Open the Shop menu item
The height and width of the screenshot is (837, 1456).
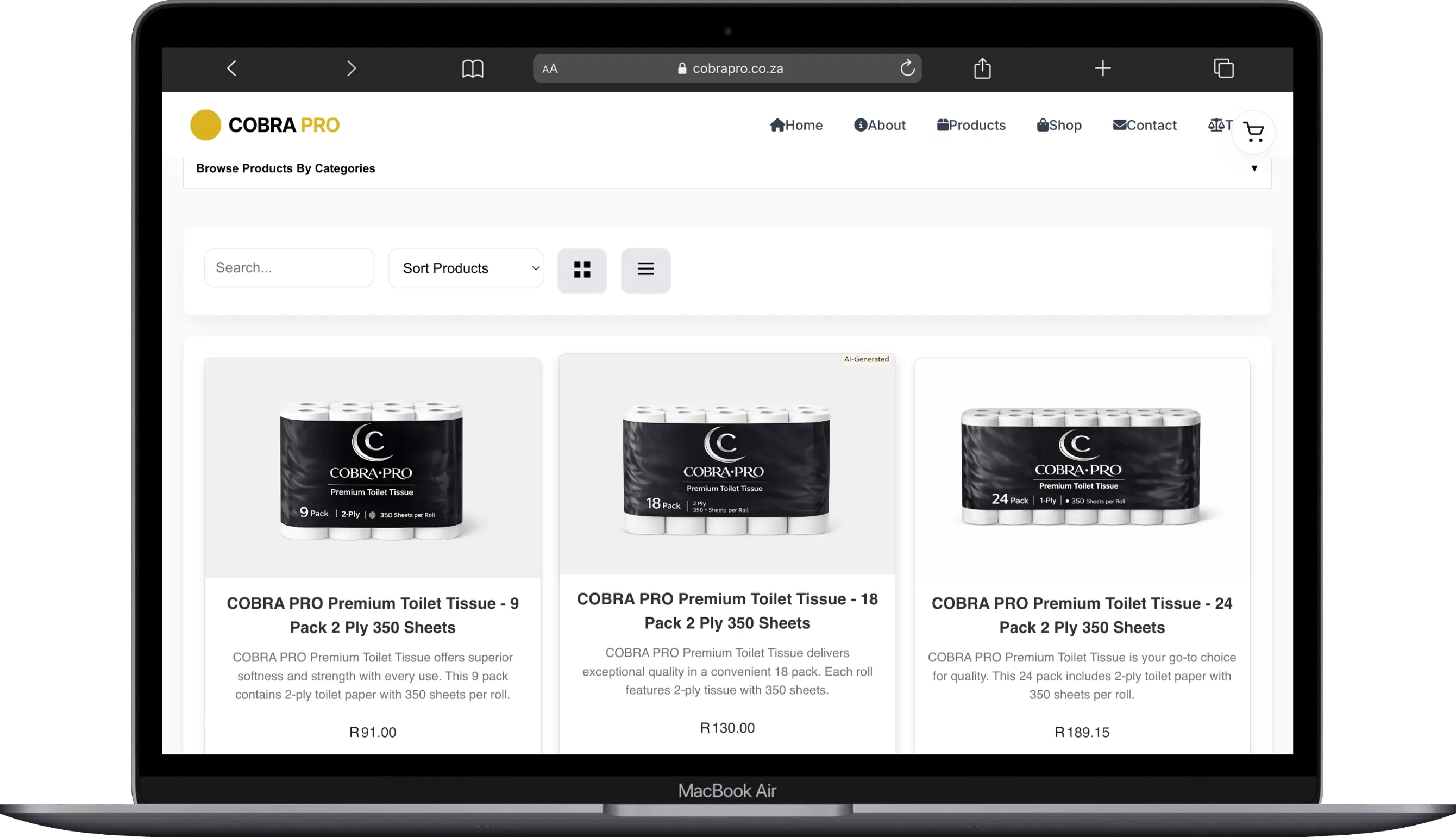point(1059,125)
